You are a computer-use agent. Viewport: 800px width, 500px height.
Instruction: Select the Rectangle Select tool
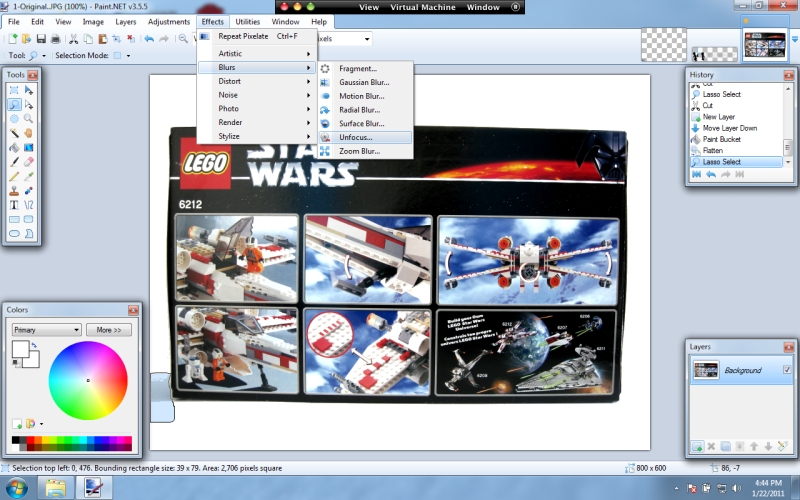(14, 90)
